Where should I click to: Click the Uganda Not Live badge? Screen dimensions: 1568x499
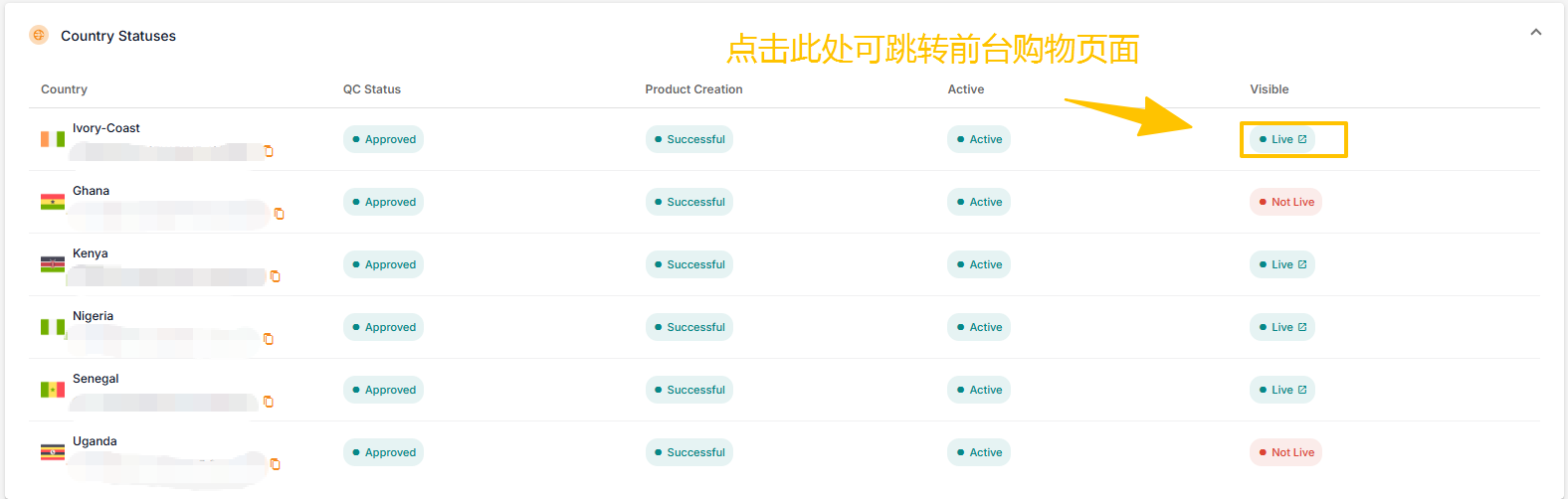click(x=1285, y=452)
